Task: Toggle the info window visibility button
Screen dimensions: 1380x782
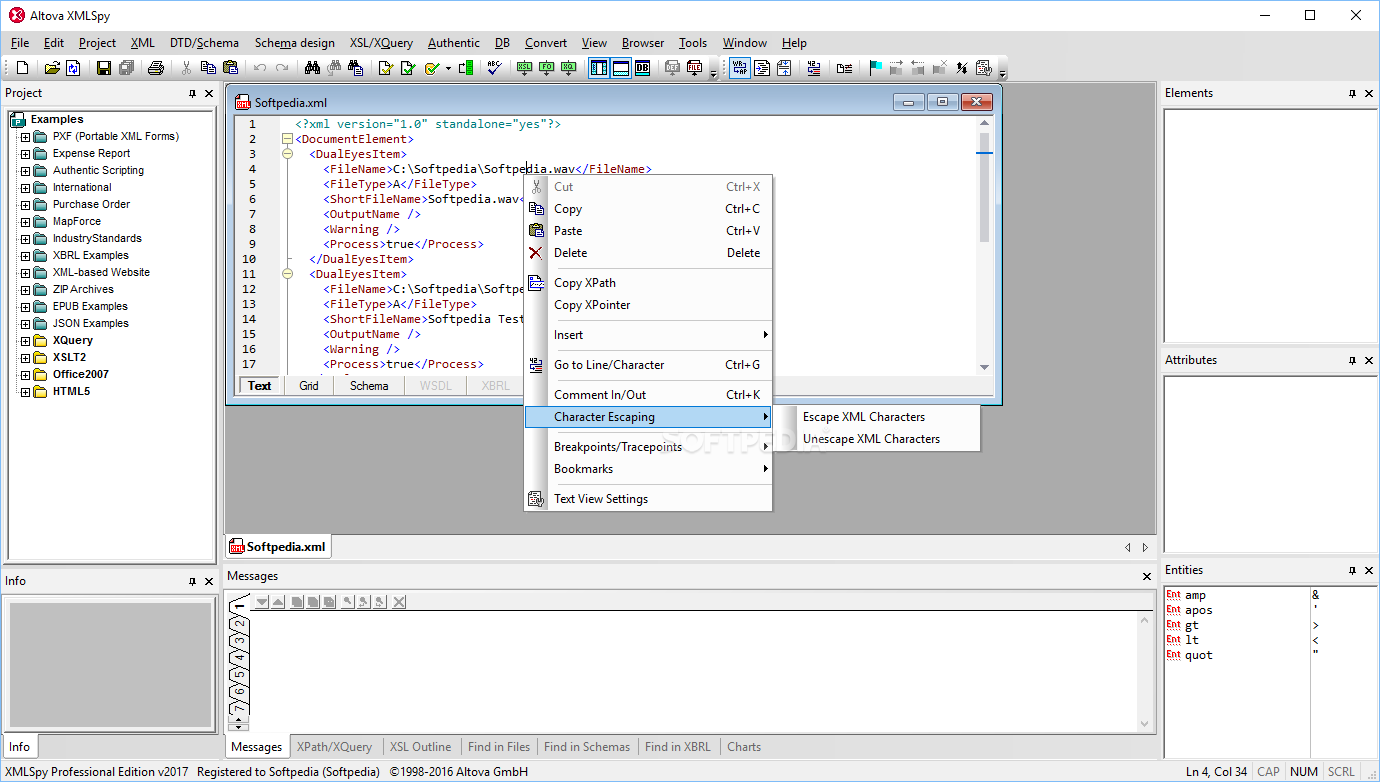Action: pos(620,68)
